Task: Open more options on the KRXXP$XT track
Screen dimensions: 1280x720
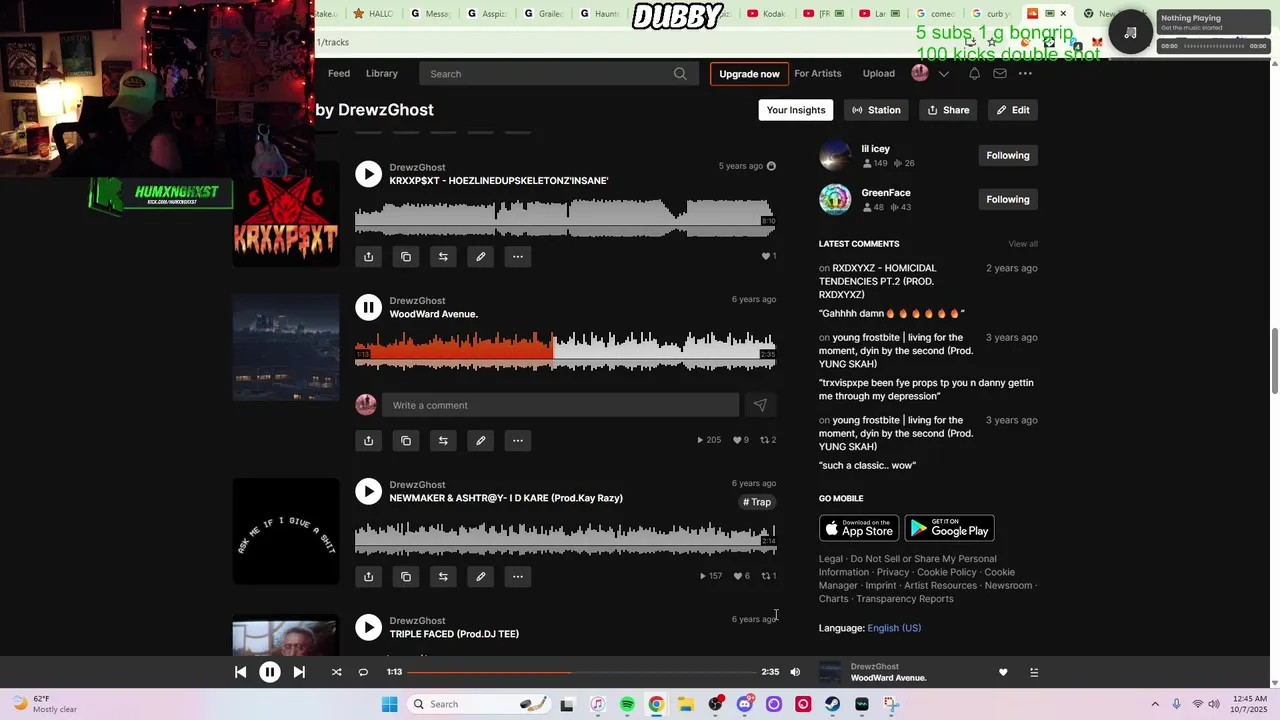Action: [518, 257]
